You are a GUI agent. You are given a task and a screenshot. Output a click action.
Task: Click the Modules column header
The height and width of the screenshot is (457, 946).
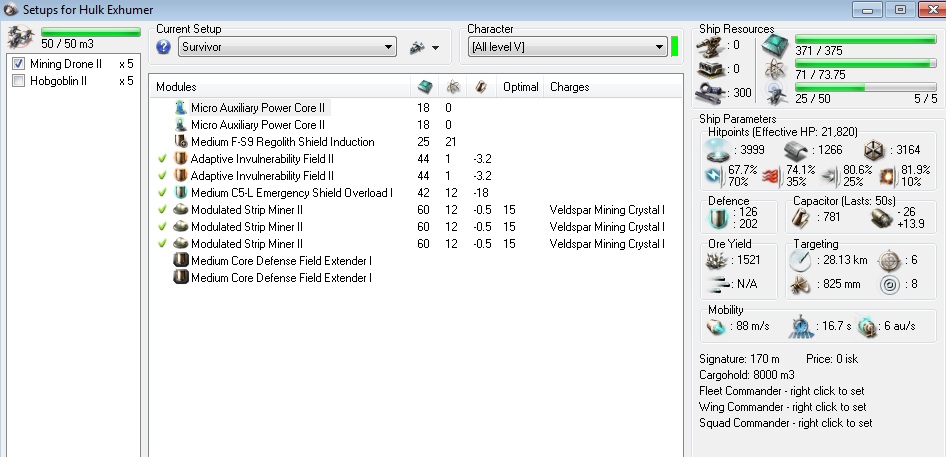(176, 87)
